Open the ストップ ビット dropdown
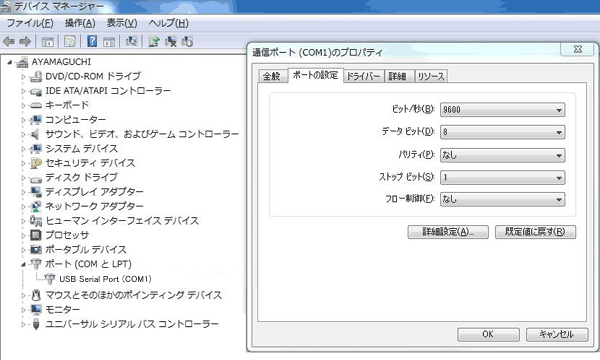Screen dimensions: 600x360 (x=502, y=177)
